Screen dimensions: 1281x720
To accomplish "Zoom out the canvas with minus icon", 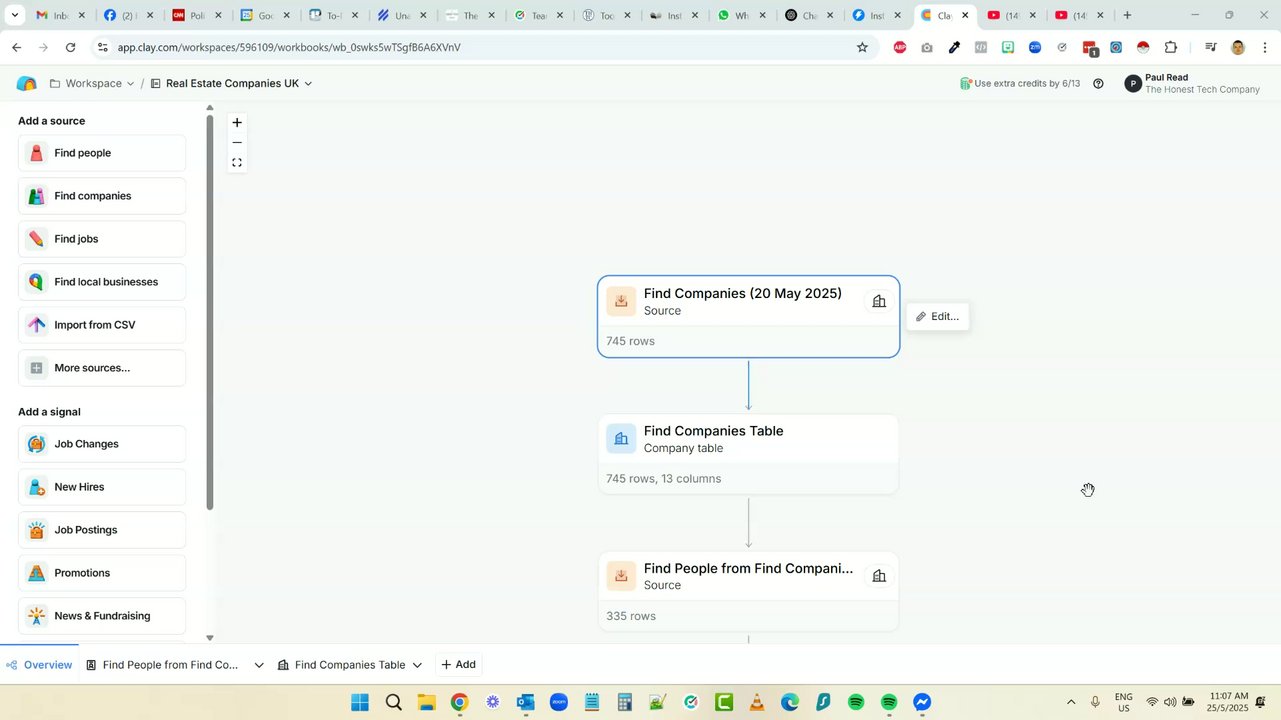I will [x=237, y=142].
